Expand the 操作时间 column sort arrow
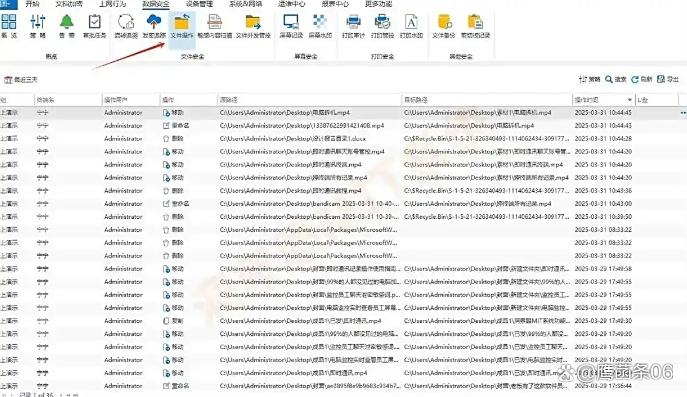This screenshot has height=397, width=687. coord(630,100)
